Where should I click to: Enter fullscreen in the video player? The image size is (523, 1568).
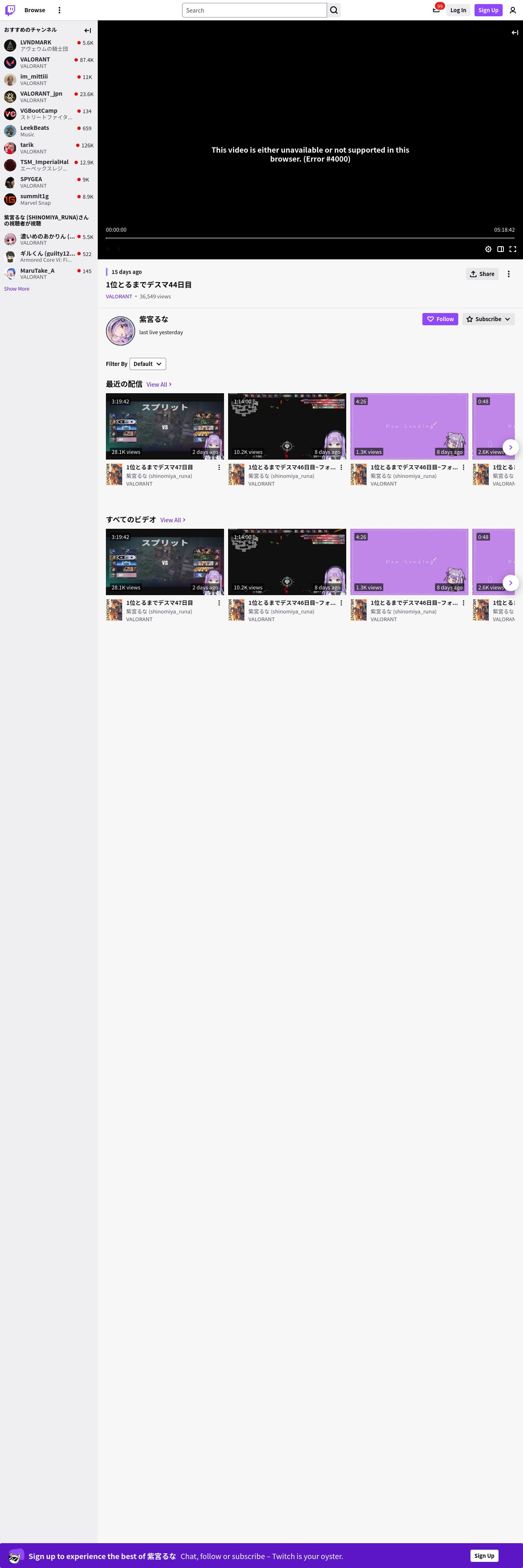pos(513,249)
